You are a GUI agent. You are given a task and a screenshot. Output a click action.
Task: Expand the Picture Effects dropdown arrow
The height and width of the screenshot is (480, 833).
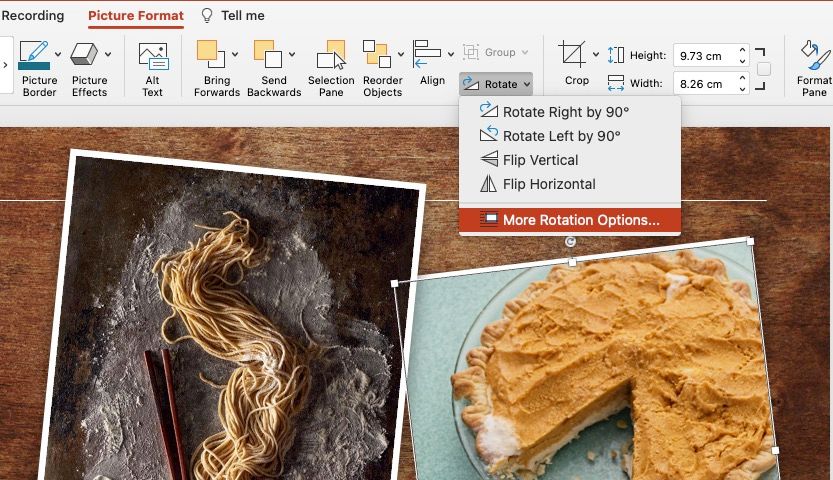pyautogui.click(x=108, y=54)
